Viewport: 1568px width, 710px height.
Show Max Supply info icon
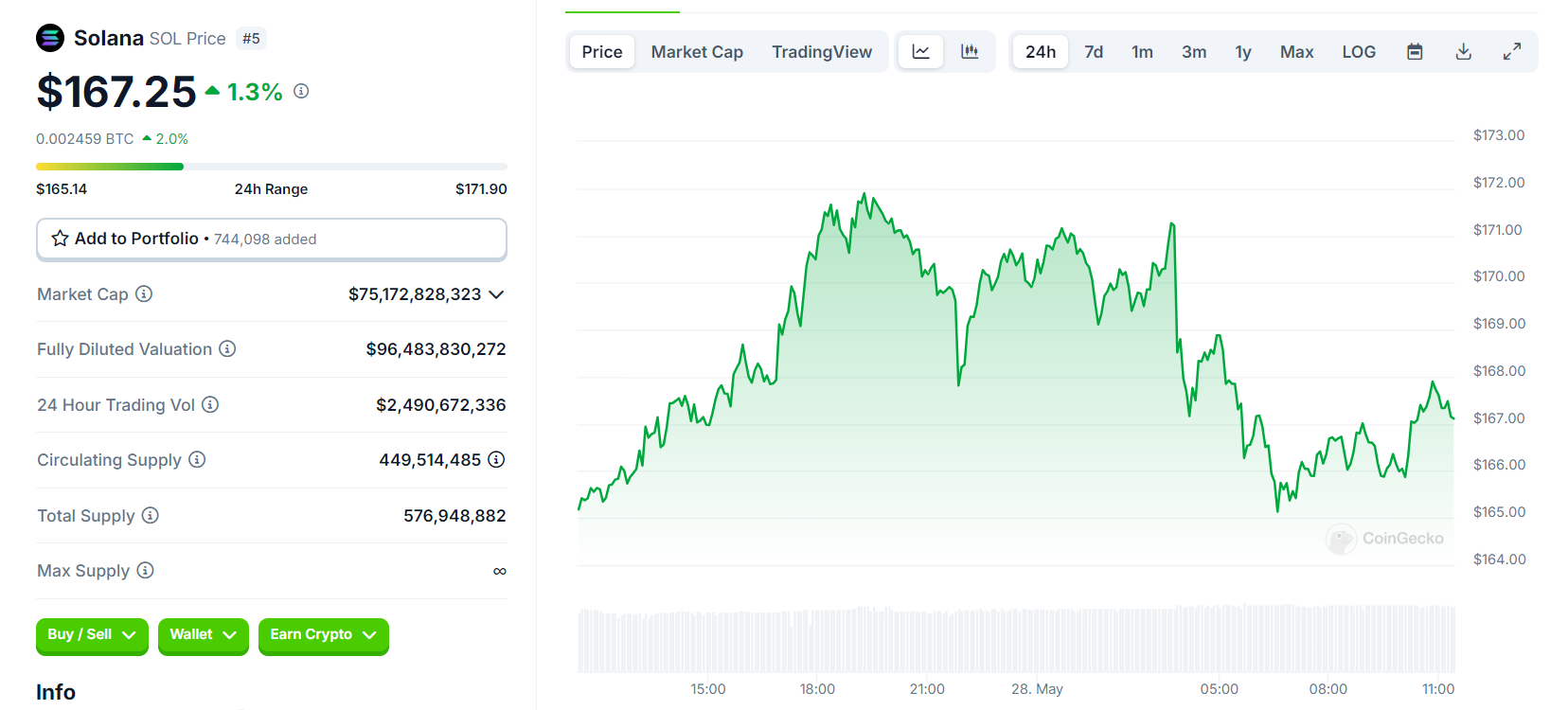145,570
